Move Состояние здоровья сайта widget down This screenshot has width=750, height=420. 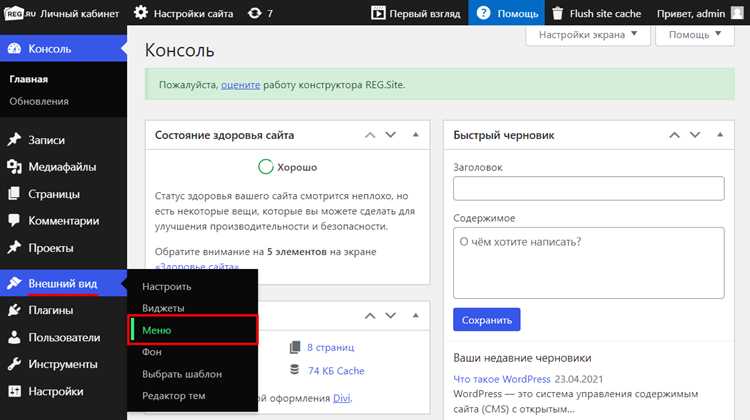click(x=390, y=135)
